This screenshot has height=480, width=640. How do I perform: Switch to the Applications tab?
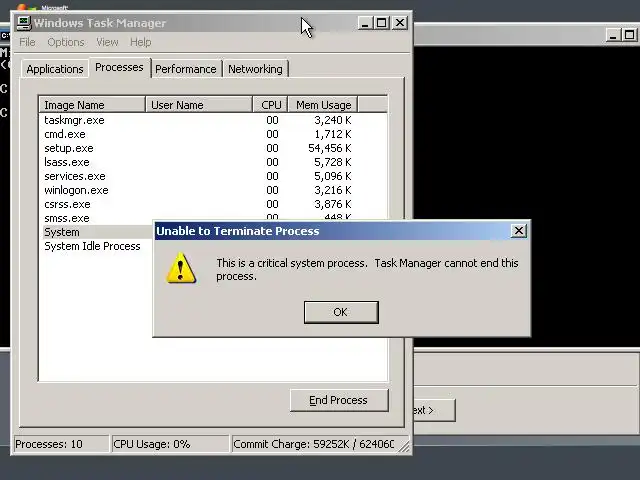pos(55,69)
